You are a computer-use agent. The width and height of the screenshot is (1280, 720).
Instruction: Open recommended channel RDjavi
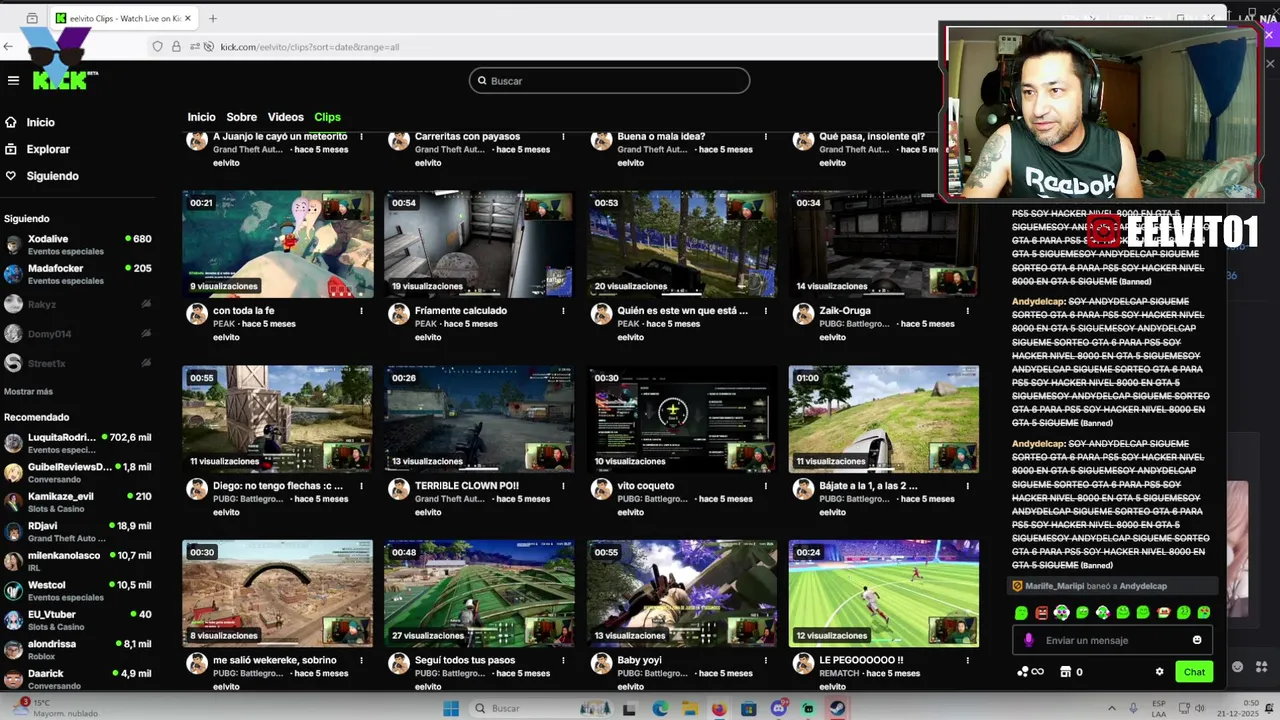pos(78,531)
